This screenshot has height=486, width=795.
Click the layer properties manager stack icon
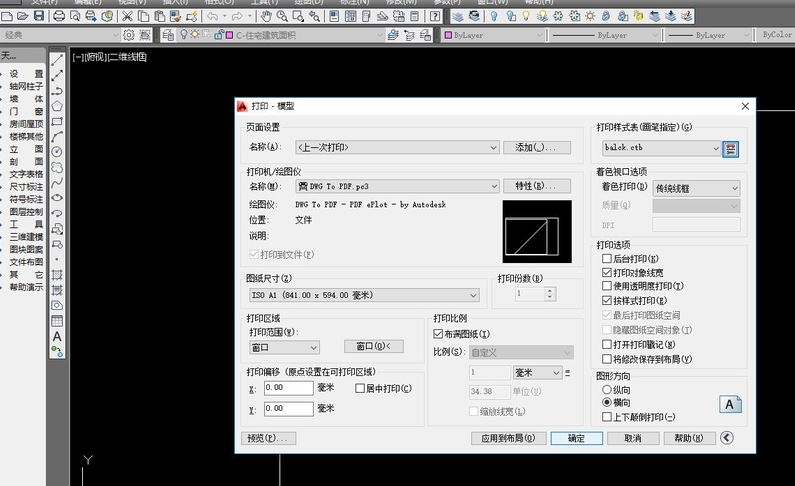[168, 35]
